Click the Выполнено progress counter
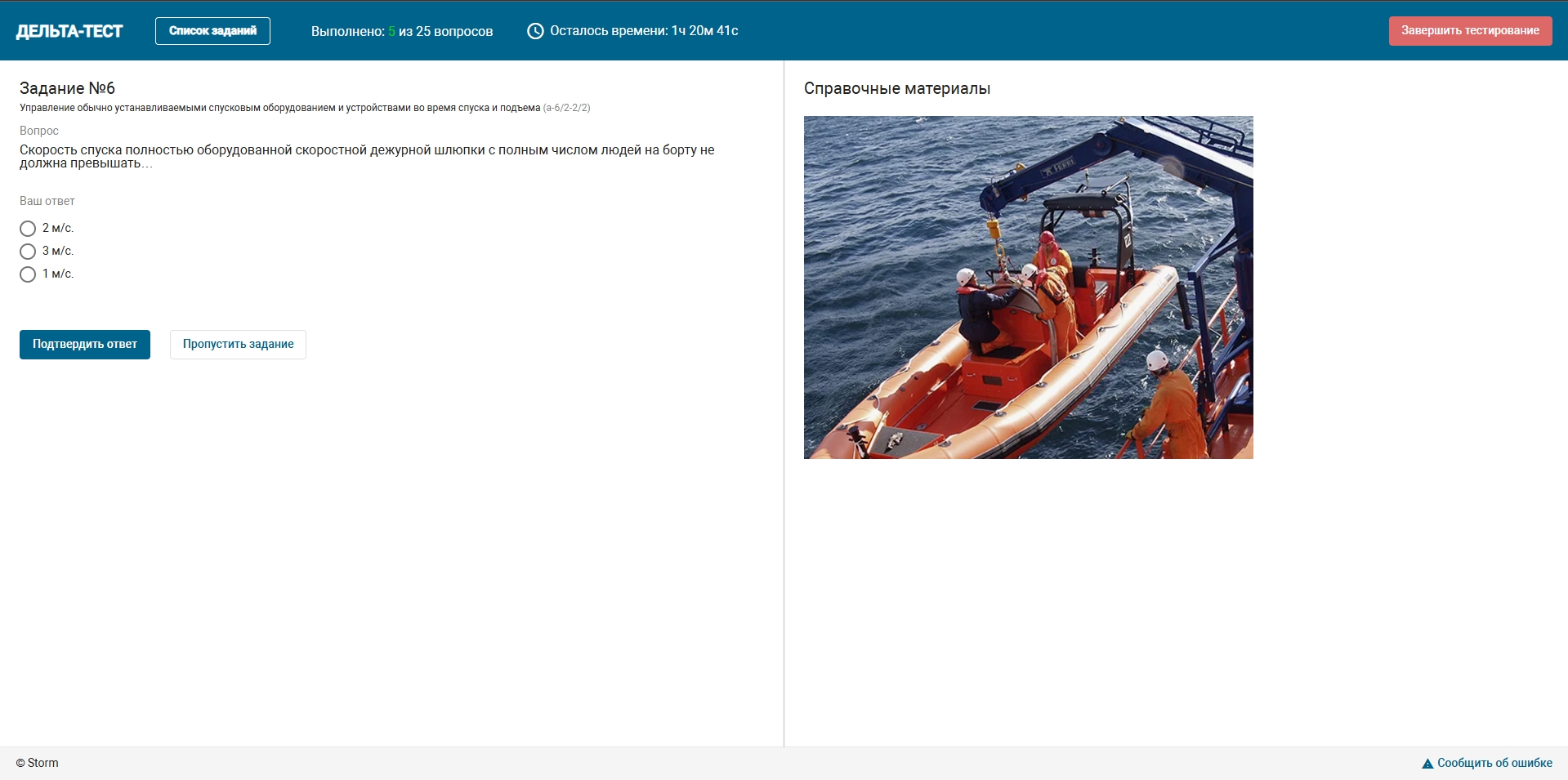Image resolution: width=1568 pixels, height=780 pixels. [401, 31]
